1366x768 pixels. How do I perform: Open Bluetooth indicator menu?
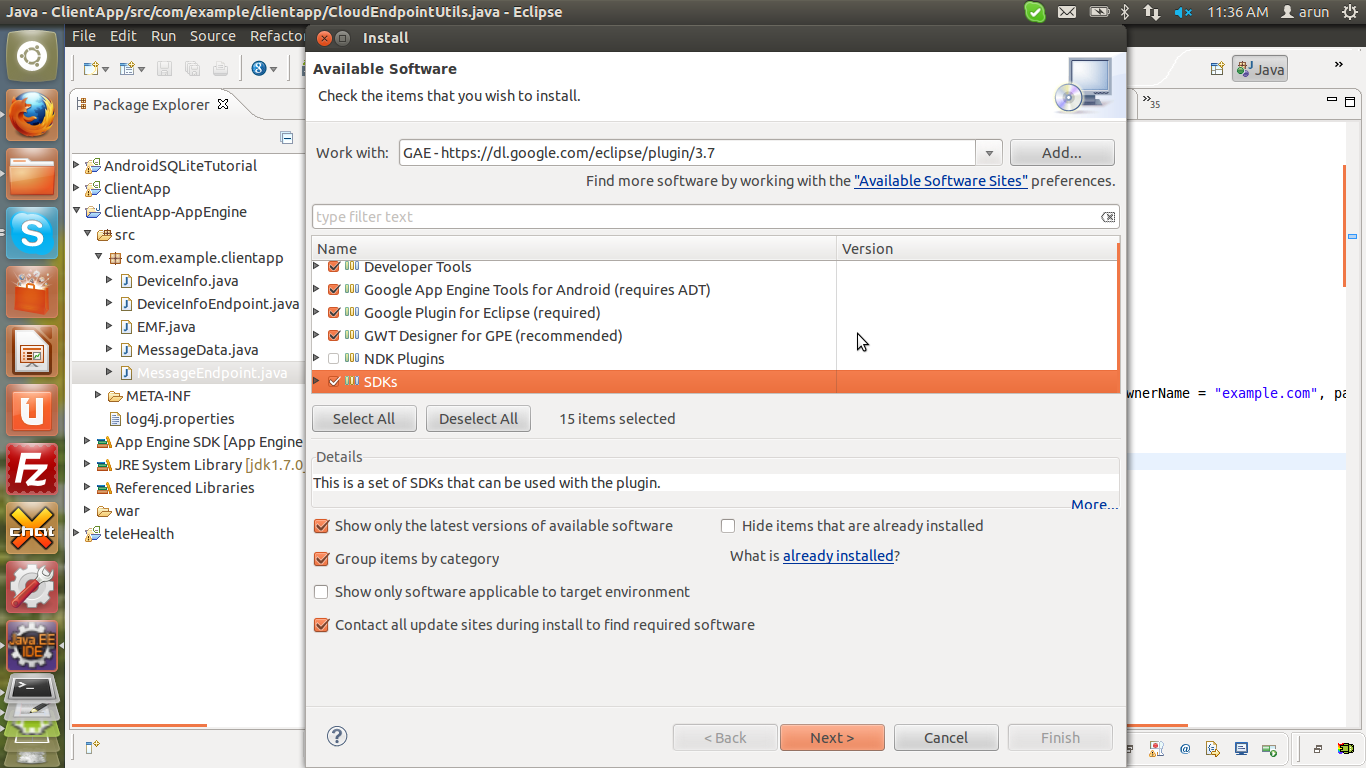coord(1124,12)
